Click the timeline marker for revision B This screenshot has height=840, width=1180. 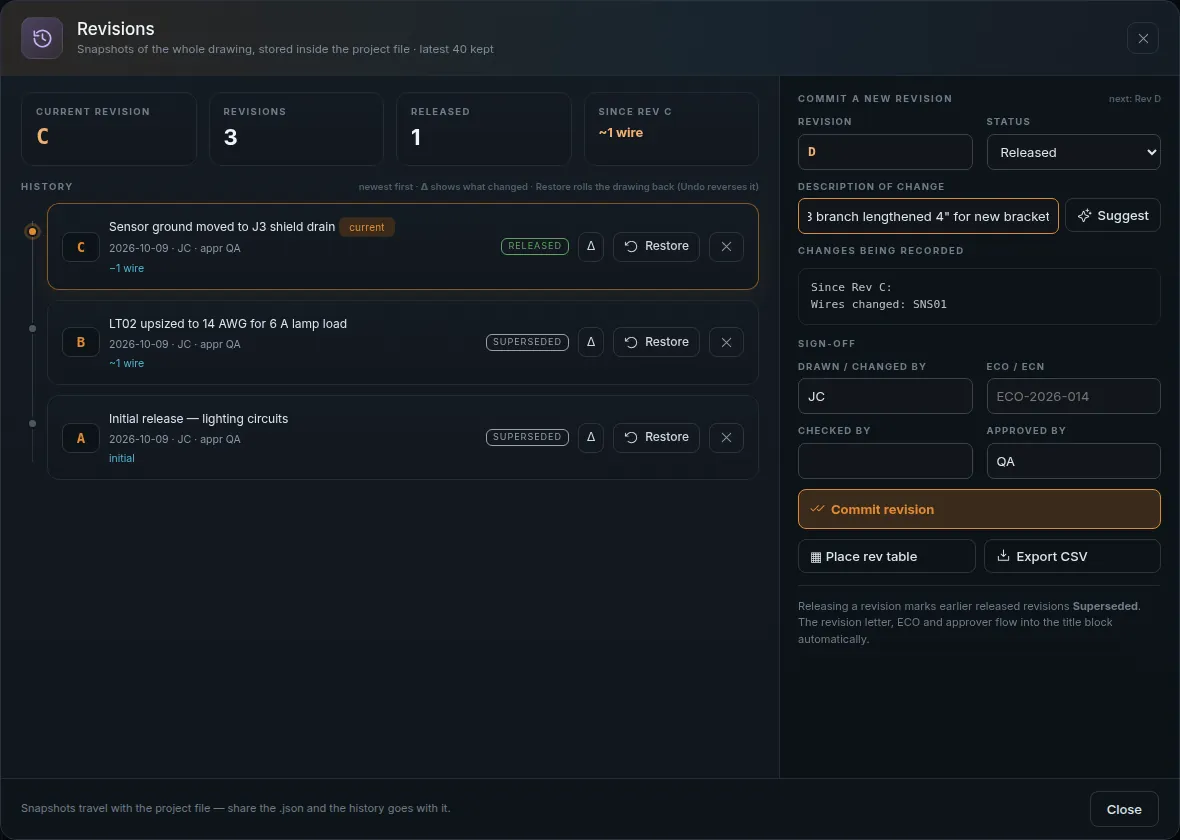(32, 328)
